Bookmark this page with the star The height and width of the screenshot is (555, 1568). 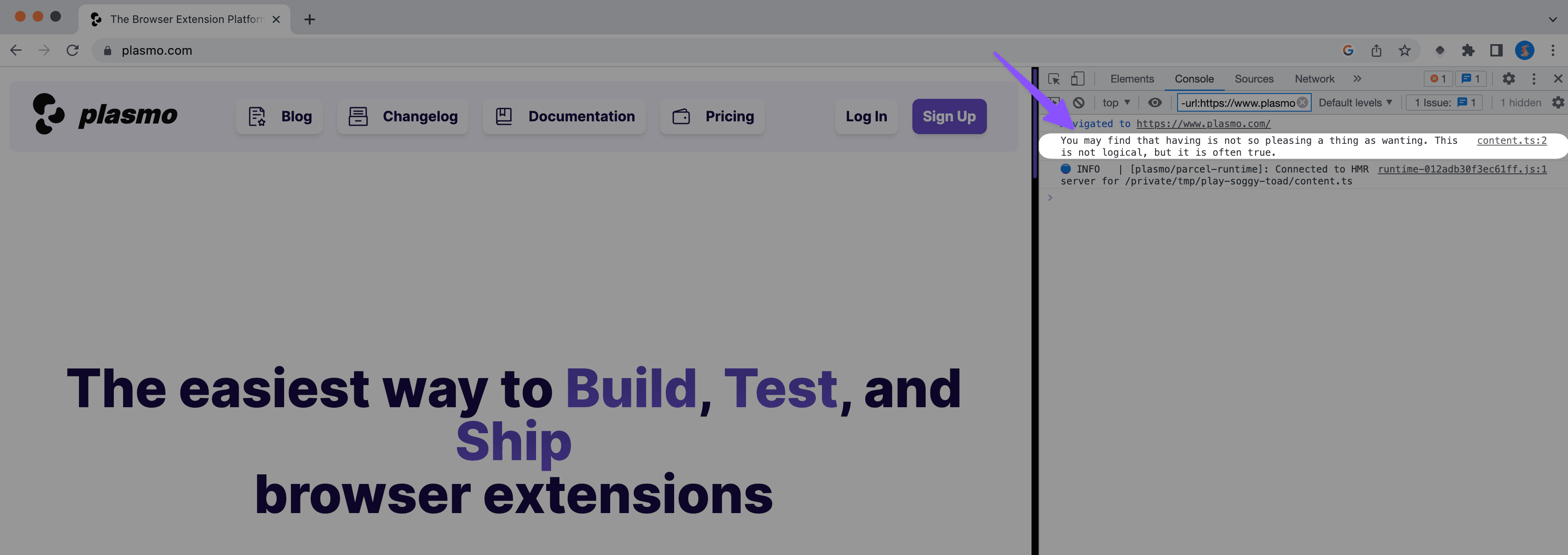pyautogui.click(x=1404, y=50)
